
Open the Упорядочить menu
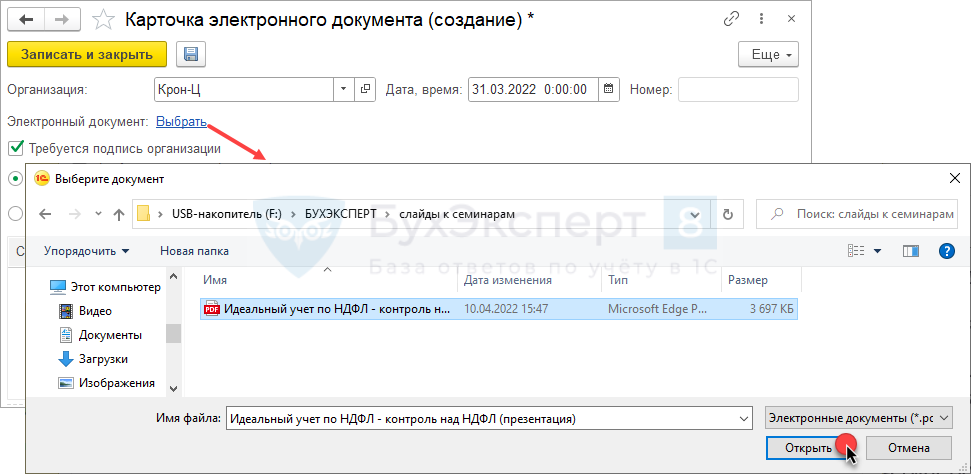87,251
